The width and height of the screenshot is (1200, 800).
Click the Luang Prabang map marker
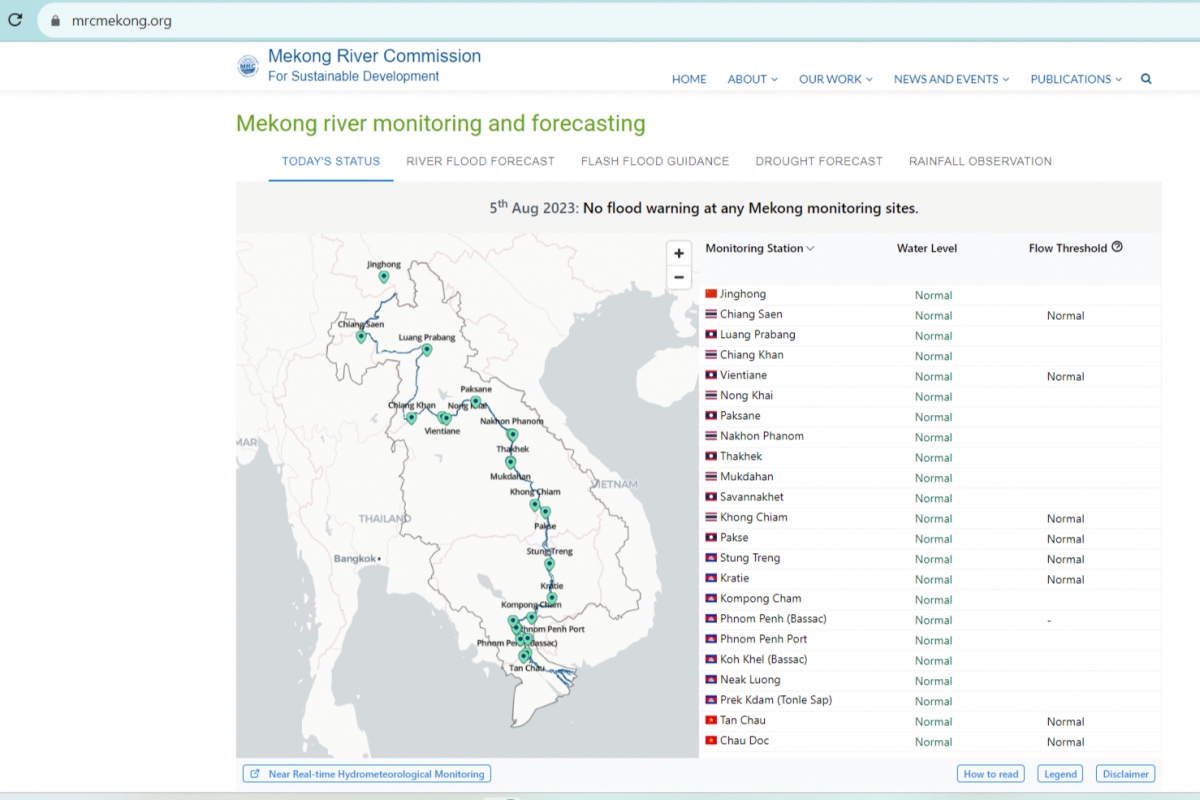(x=426, y=350)
